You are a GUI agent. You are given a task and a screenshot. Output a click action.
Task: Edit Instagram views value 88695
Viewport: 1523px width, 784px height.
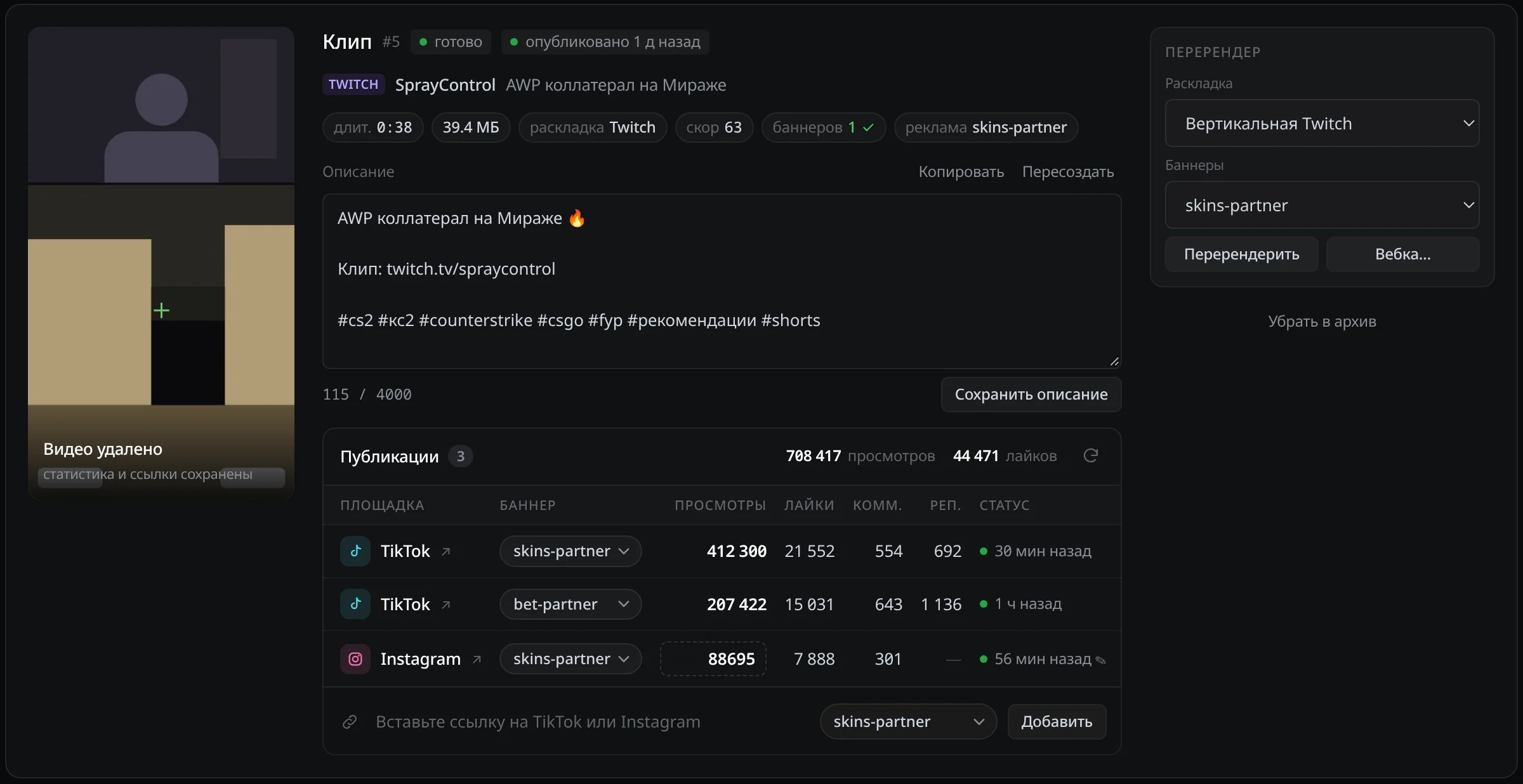pyautogui.click(x=713, y=659)
